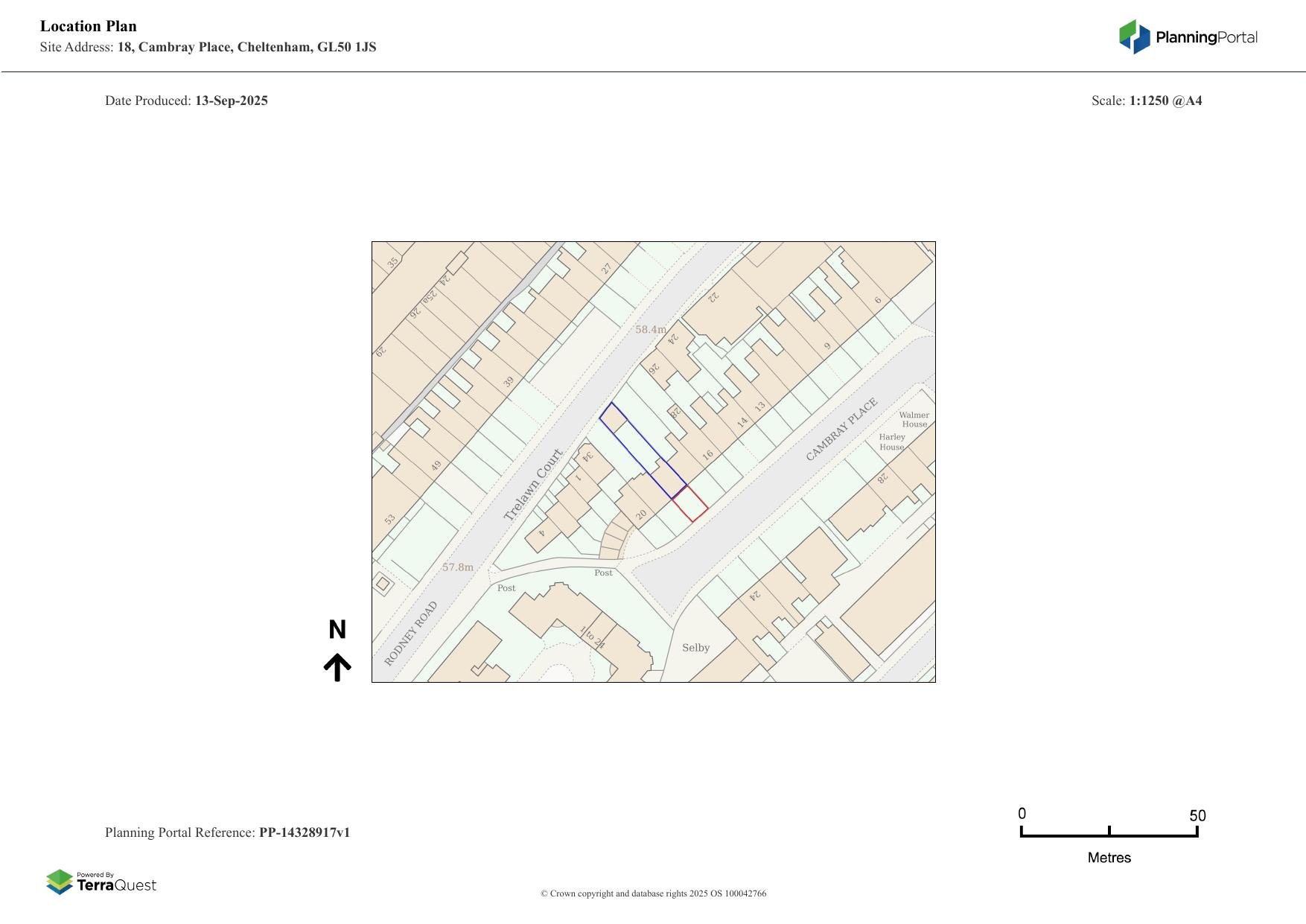Click the CAMBRAY PLACE road label
This screenshot has height=924, width=1306.
pos(841,430)
